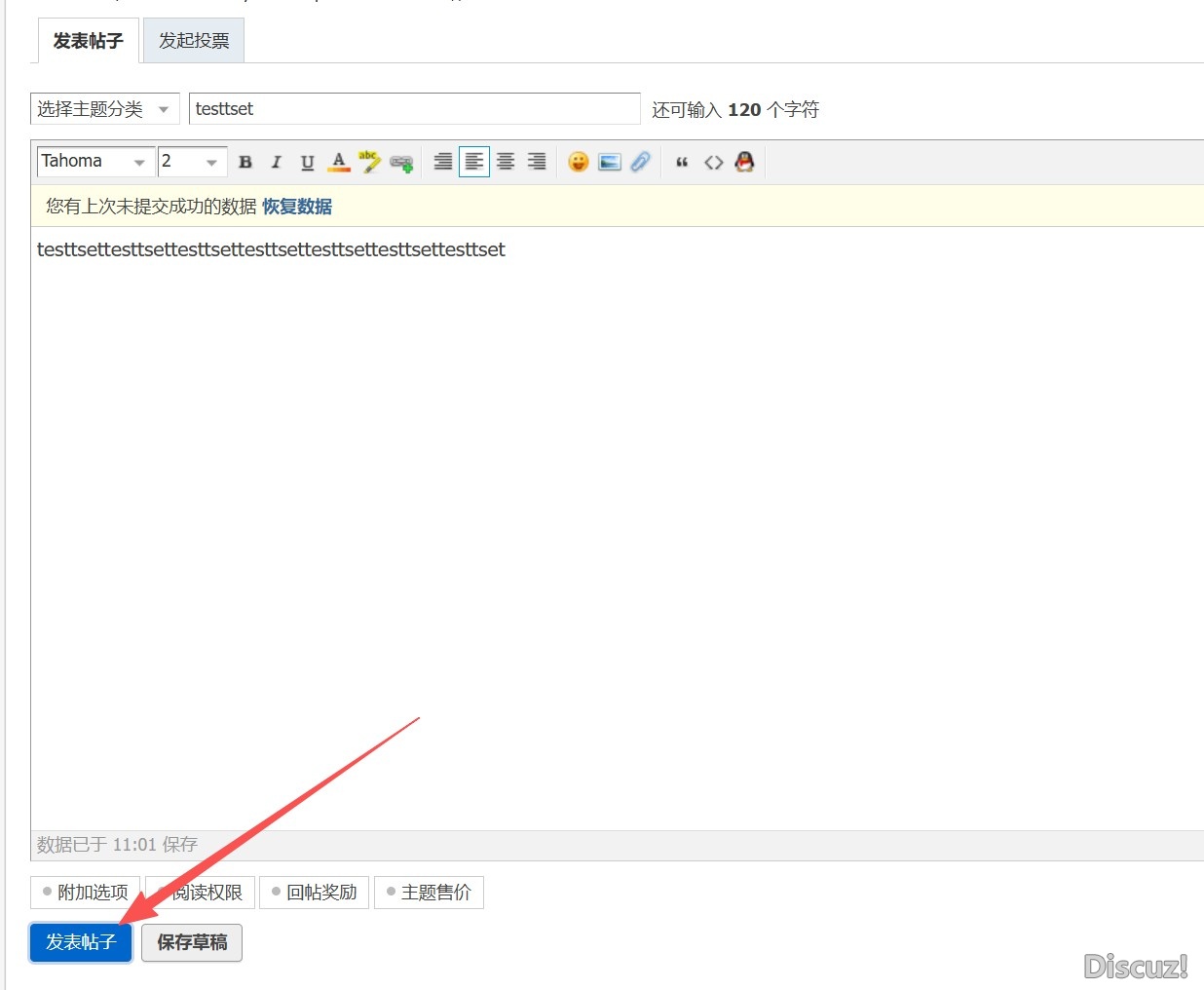Open the image insert tool
Screen dimensions: 1204x990
(610, 162)
